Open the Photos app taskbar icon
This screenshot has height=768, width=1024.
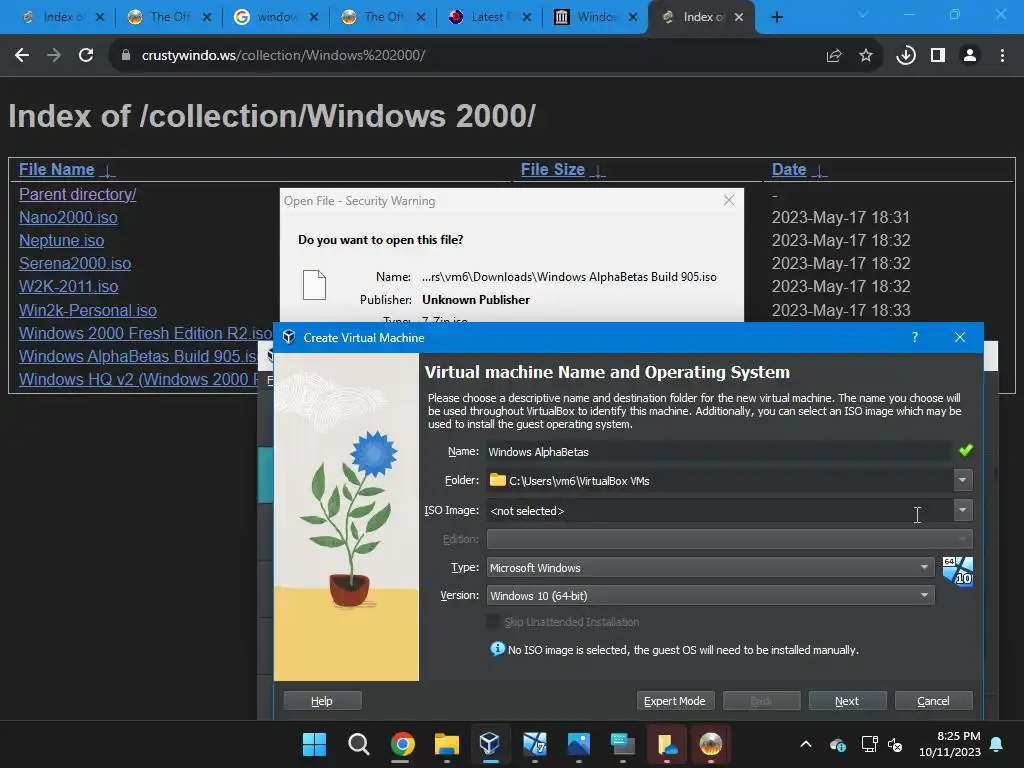click(x=579, y=744)
